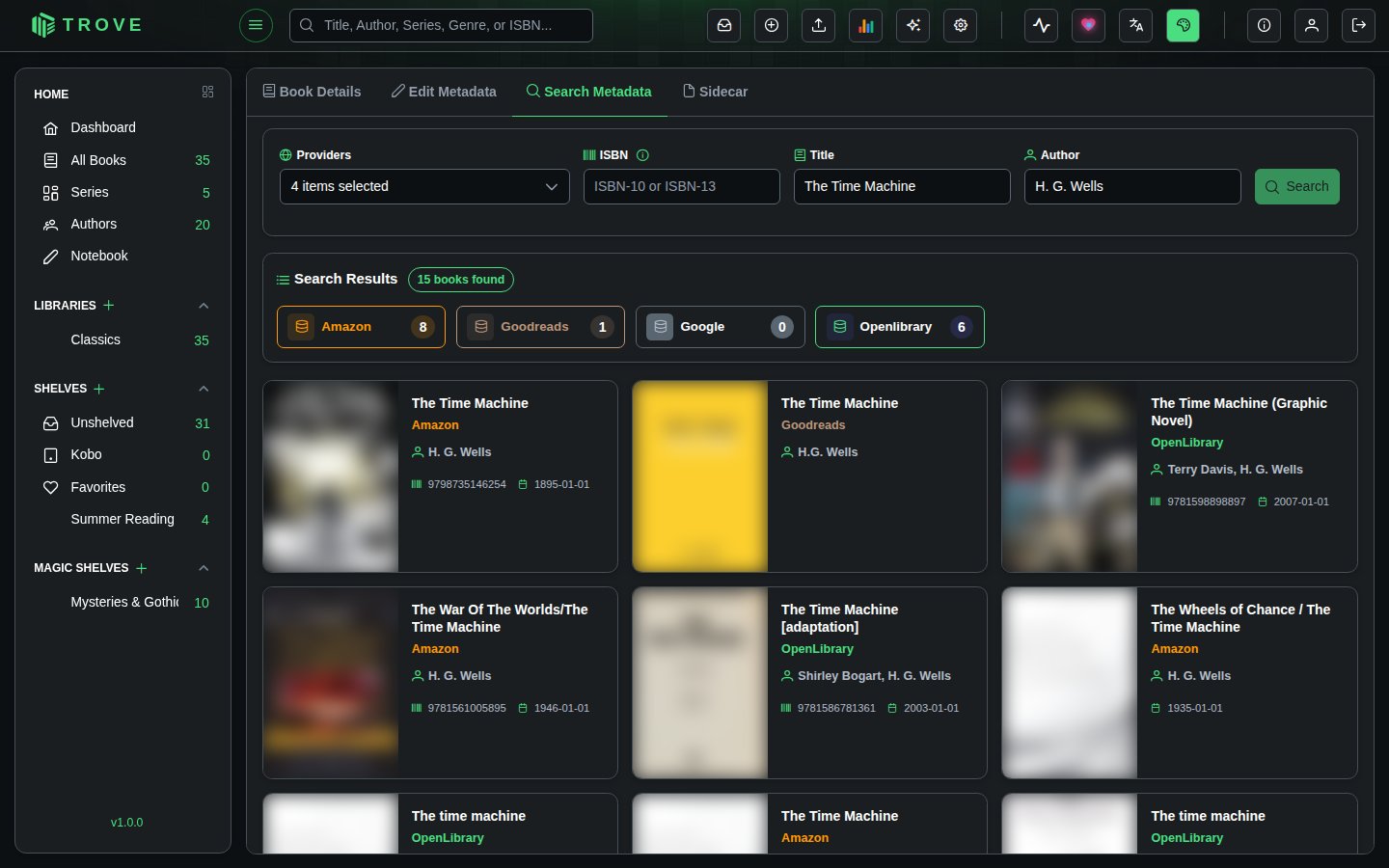Open the Summer Reading shelf
This screenshot has height=868, width=1389.
(x=123, y=519)
